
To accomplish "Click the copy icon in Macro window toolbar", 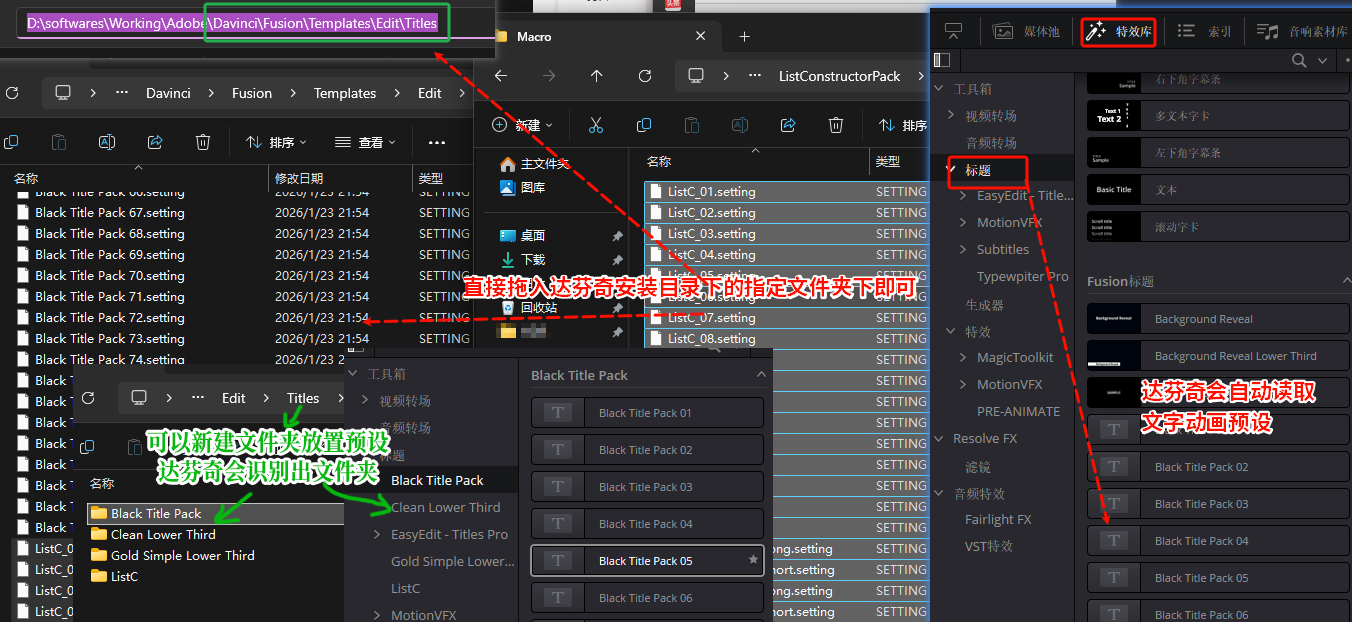I will pyautogui.click(x=644, y=125).
